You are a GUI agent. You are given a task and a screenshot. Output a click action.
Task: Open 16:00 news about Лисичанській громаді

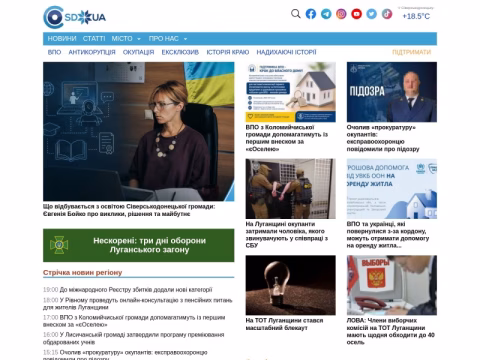[x=133, y=338]
